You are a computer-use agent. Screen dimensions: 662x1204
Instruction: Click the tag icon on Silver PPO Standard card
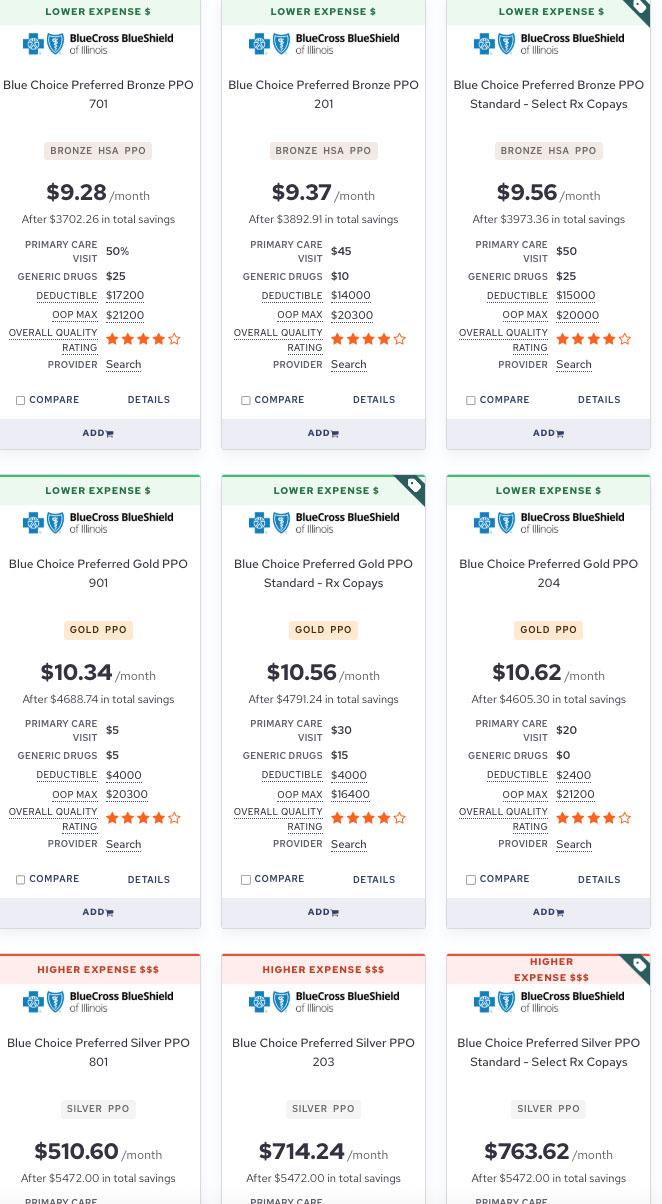tap(639, 966)
